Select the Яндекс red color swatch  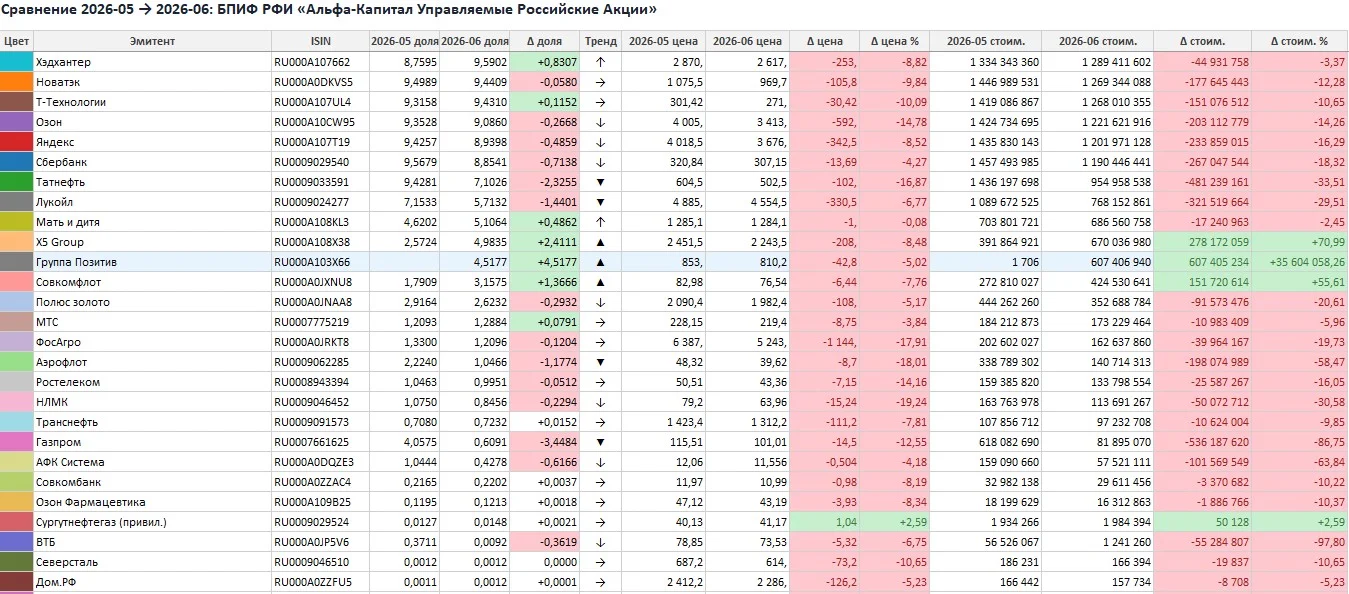pos(17,142)
